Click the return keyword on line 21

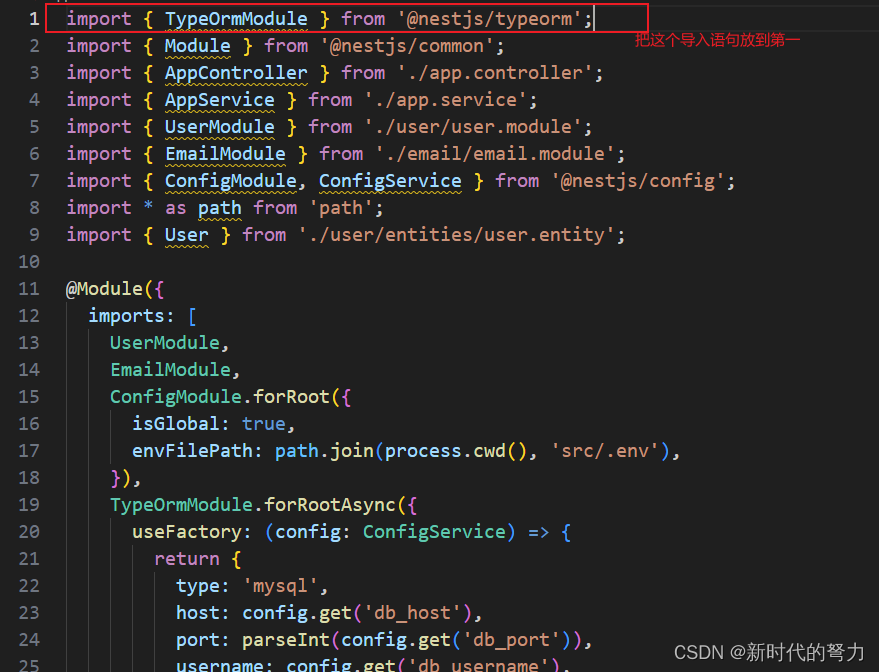(187, 558)
